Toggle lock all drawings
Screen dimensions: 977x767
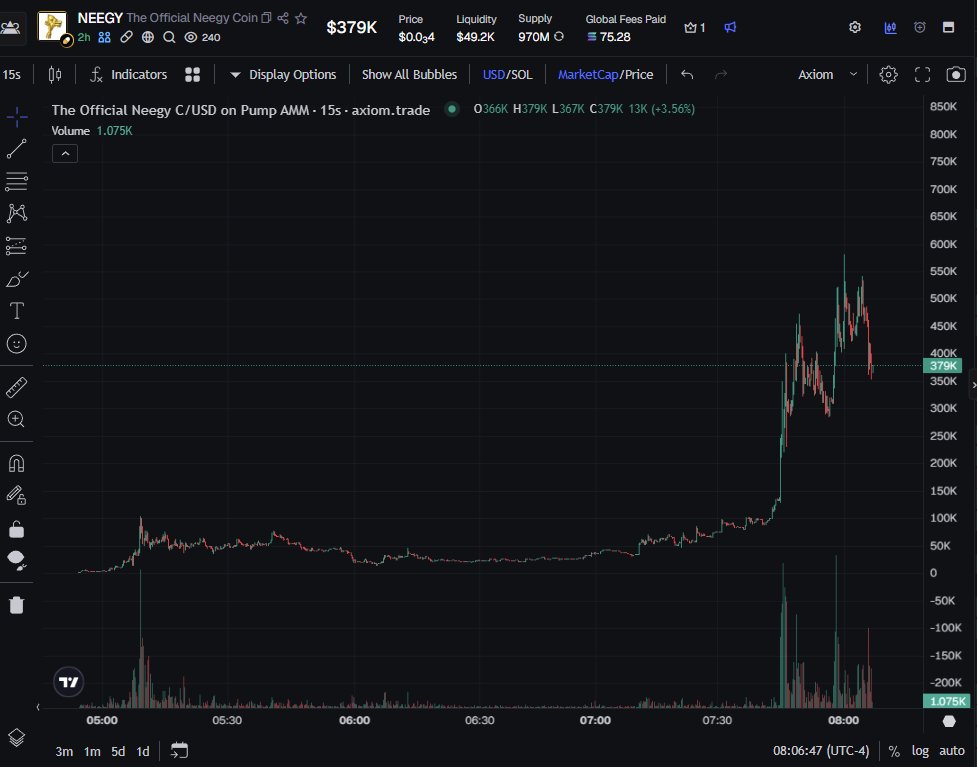(x=17, y=529)
